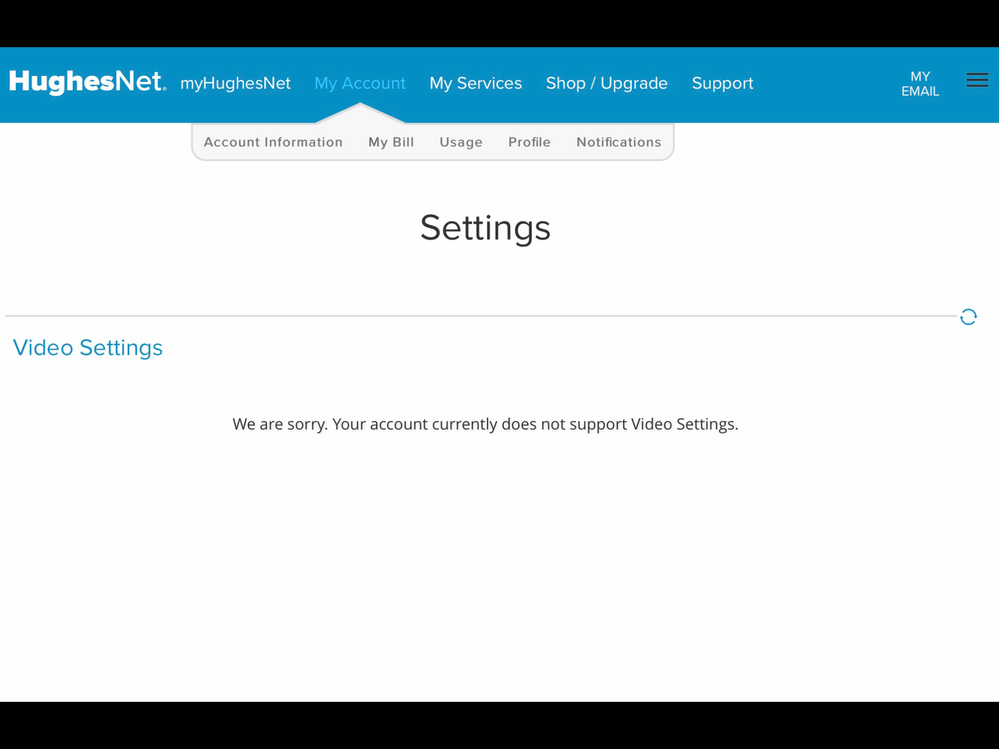
Task: Open the hamburger menu icon
Action: tap(977, 80)
